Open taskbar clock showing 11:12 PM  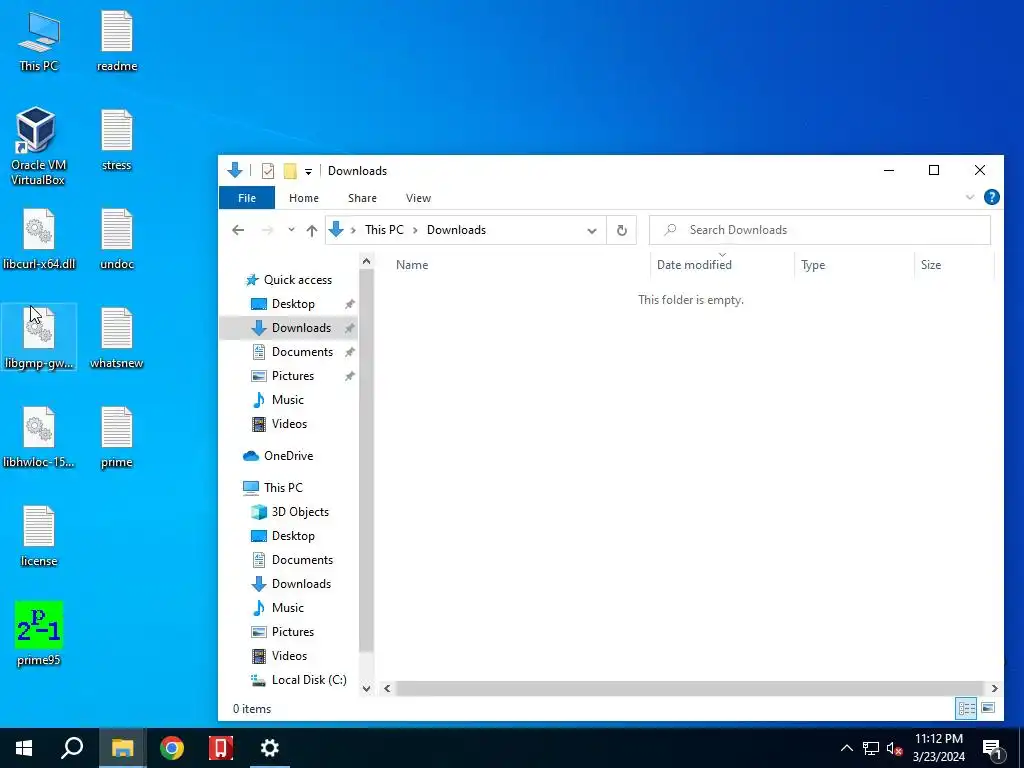[938, 748]
